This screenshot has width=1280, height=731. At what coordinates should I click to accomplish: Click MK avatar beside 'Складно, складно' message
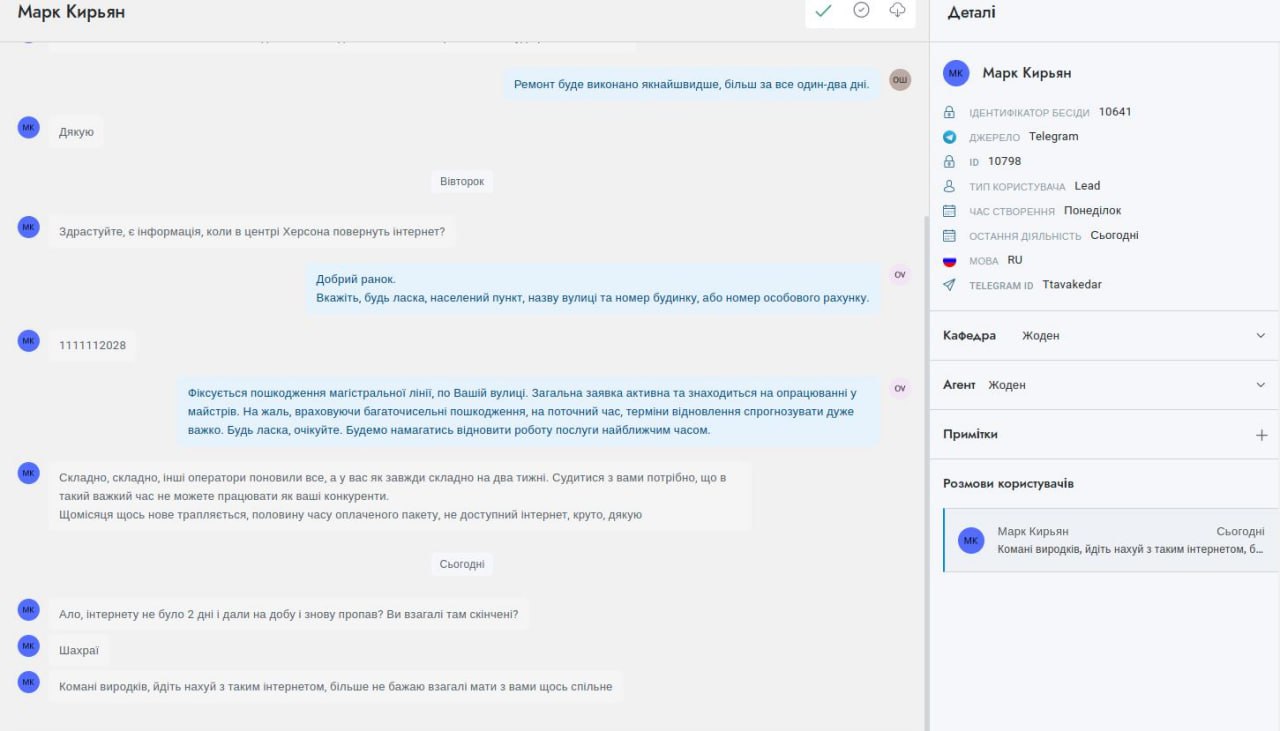[x=29, y=472]
